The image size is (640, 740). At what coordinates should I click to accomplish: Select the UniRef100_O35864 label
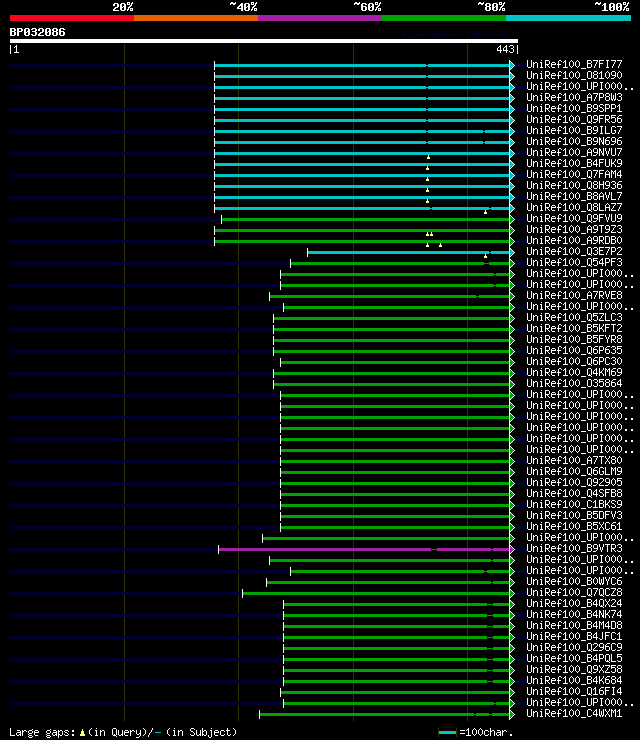click(574, 383)
